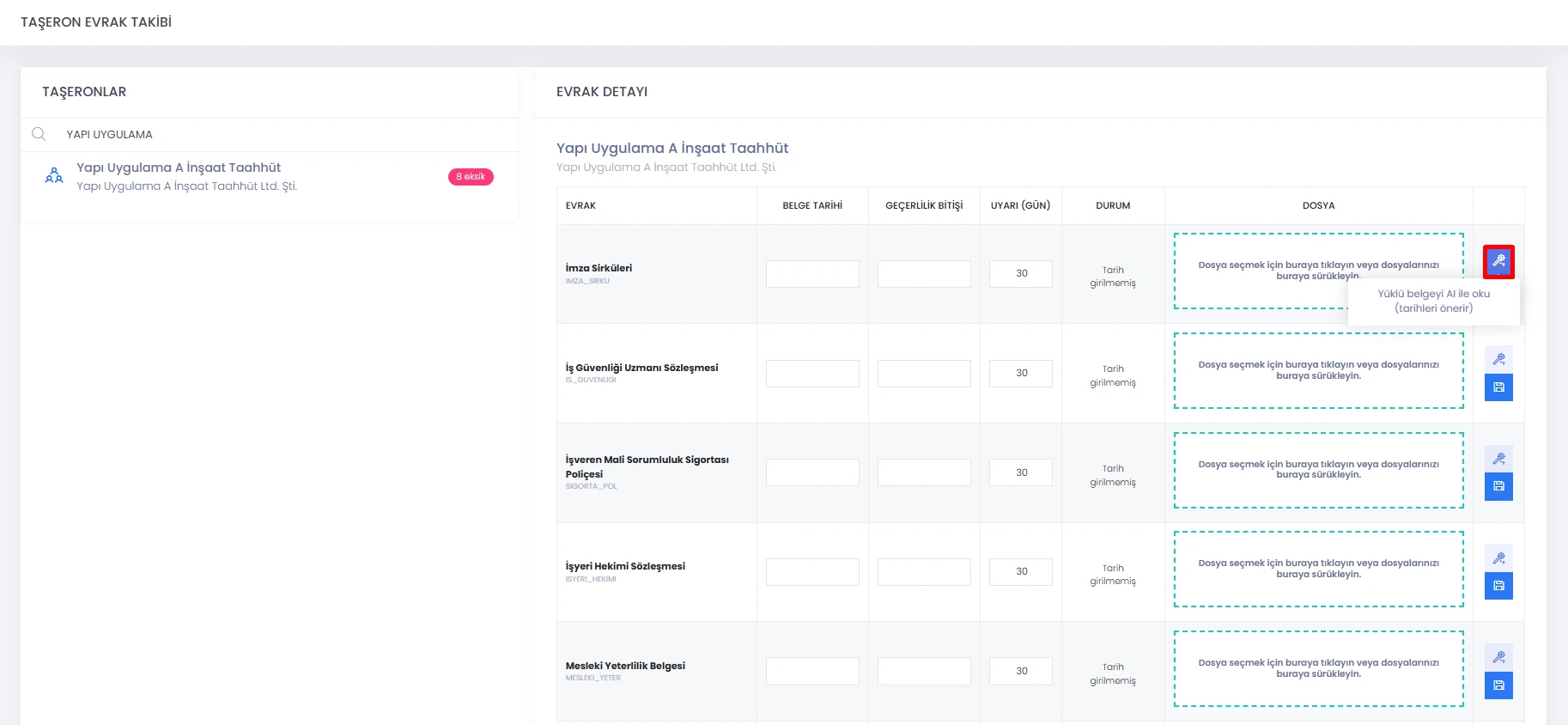Screen dimensions: 1568x725
Task: Click AI read icon for İşveren Mali Sorumluluk Sigortası
Action: (x=1498, y=459)
